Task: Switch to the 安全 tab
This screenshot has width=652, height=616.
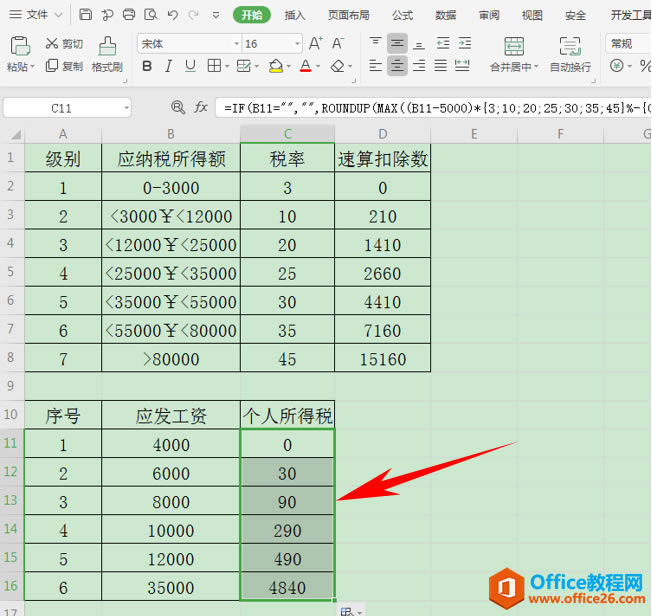Action: click(575, 15)
